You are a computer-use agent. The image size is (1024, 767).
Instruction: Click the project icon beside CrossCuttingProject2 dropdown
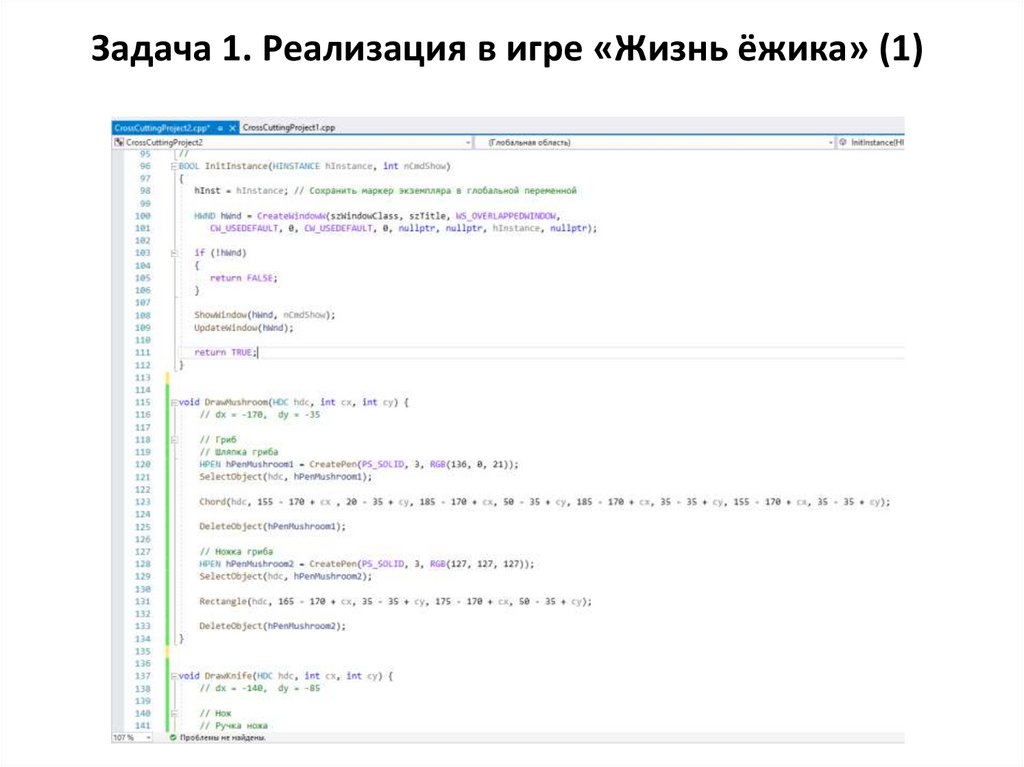(119, 142)
